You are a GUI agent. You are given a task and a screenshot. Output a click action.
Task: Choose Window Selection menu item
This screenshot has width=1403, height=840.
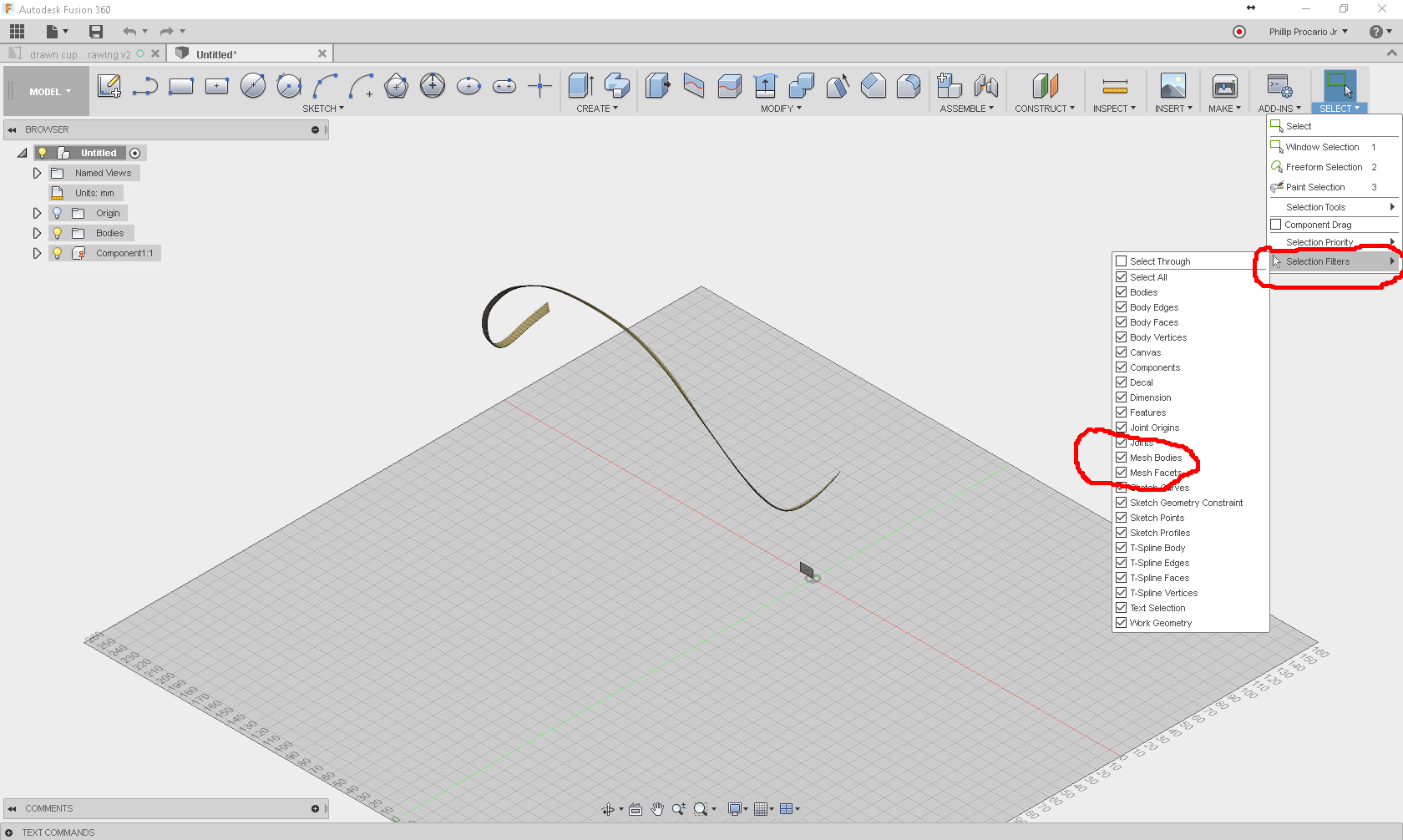1335,147
